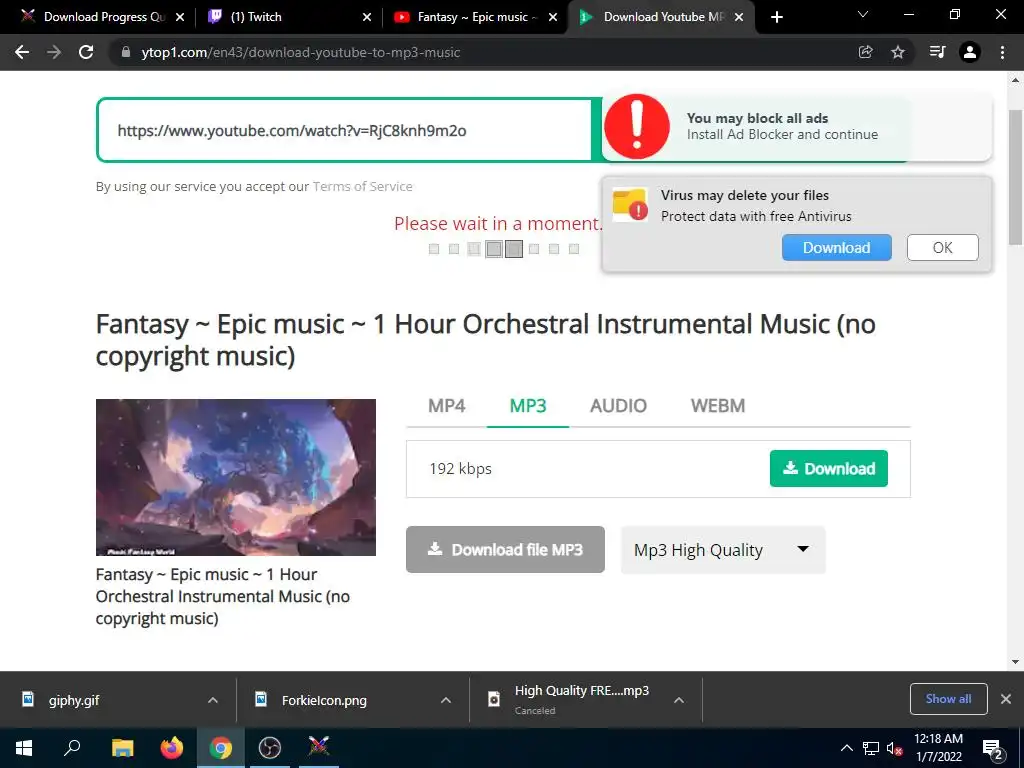
Task: Open crossed-swords app in taskbar
Action: tap(319, 748)
